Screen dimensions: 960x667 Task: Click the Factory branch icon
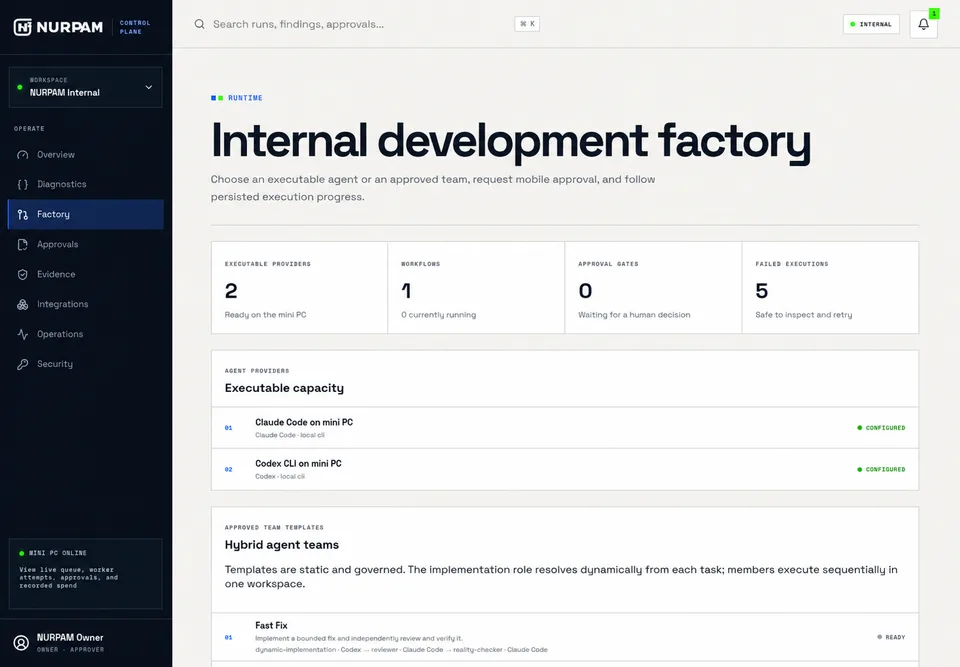click(x=23, y=214)
